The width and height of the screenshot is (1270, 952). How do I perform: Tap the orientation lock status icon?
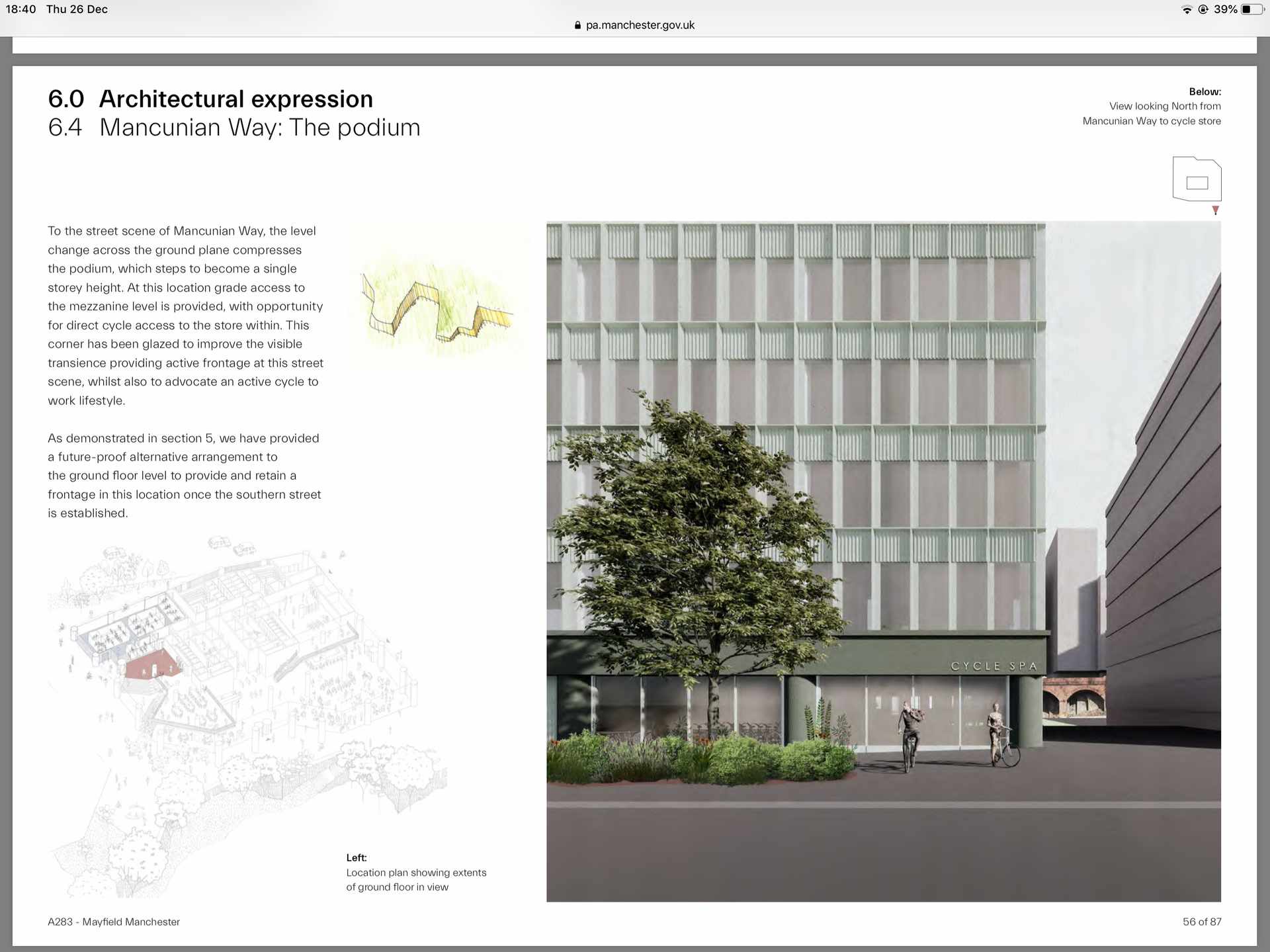coord(1203,9)
